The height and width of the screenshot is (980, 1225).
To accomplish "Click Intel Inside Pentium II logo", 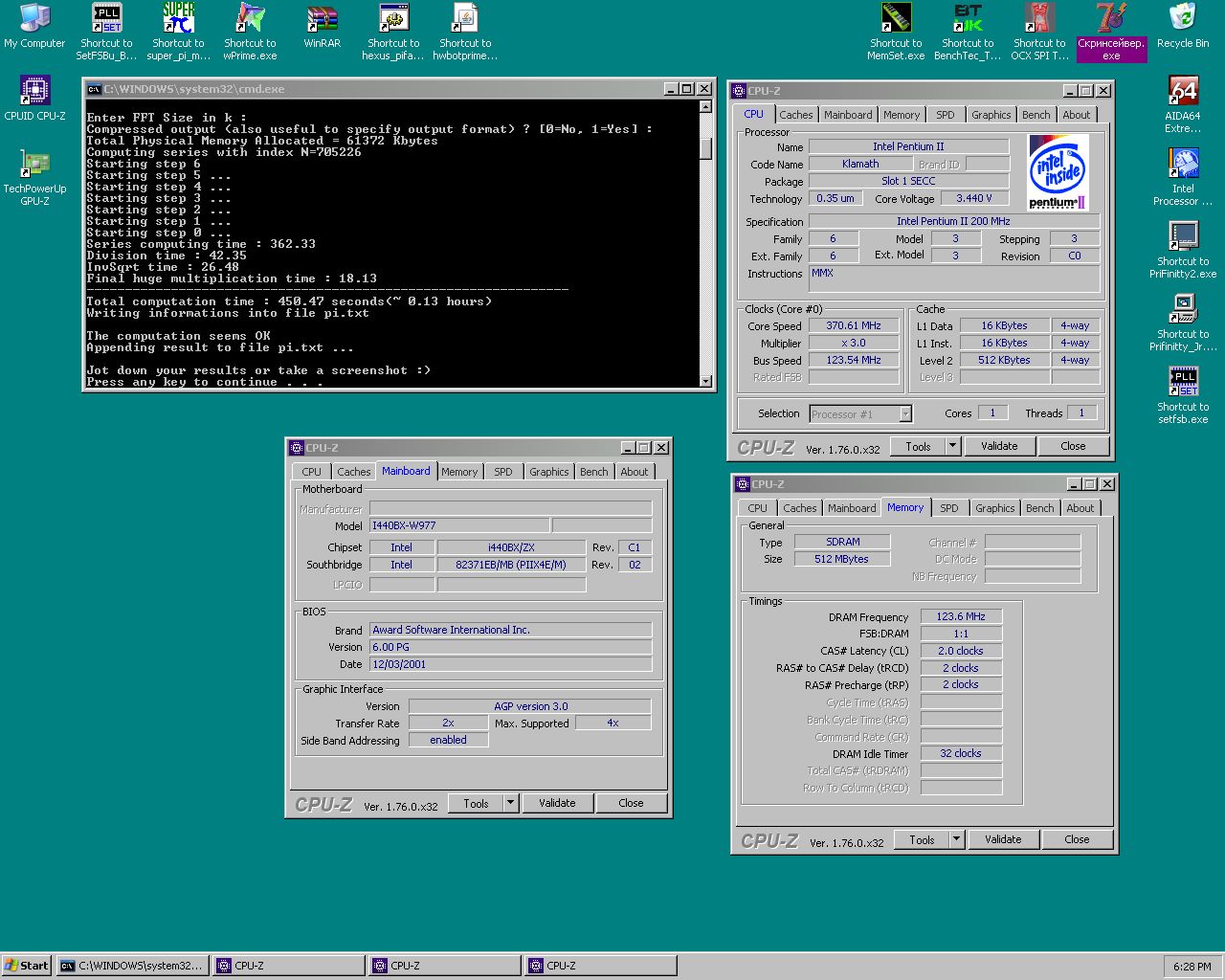I will (1058, 172).
